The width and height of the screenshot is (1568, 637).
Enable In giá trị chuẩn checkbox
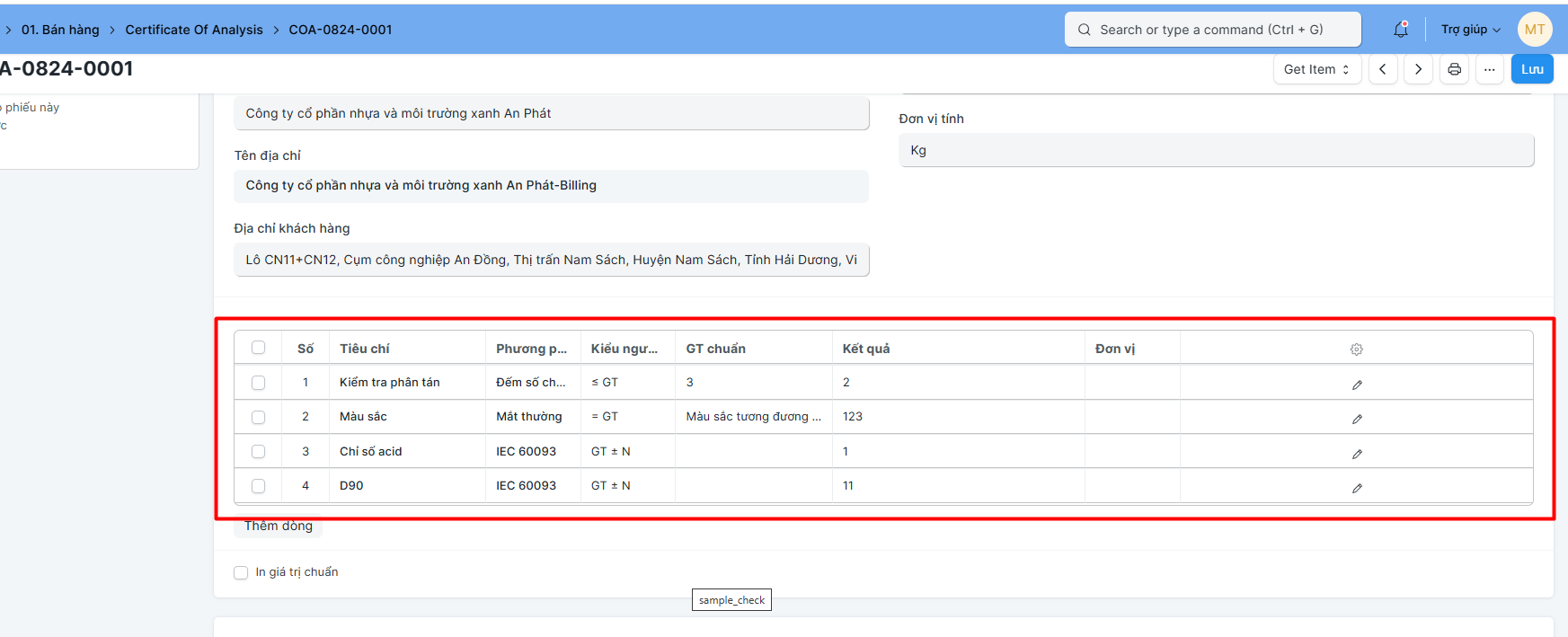click(241, 572)
